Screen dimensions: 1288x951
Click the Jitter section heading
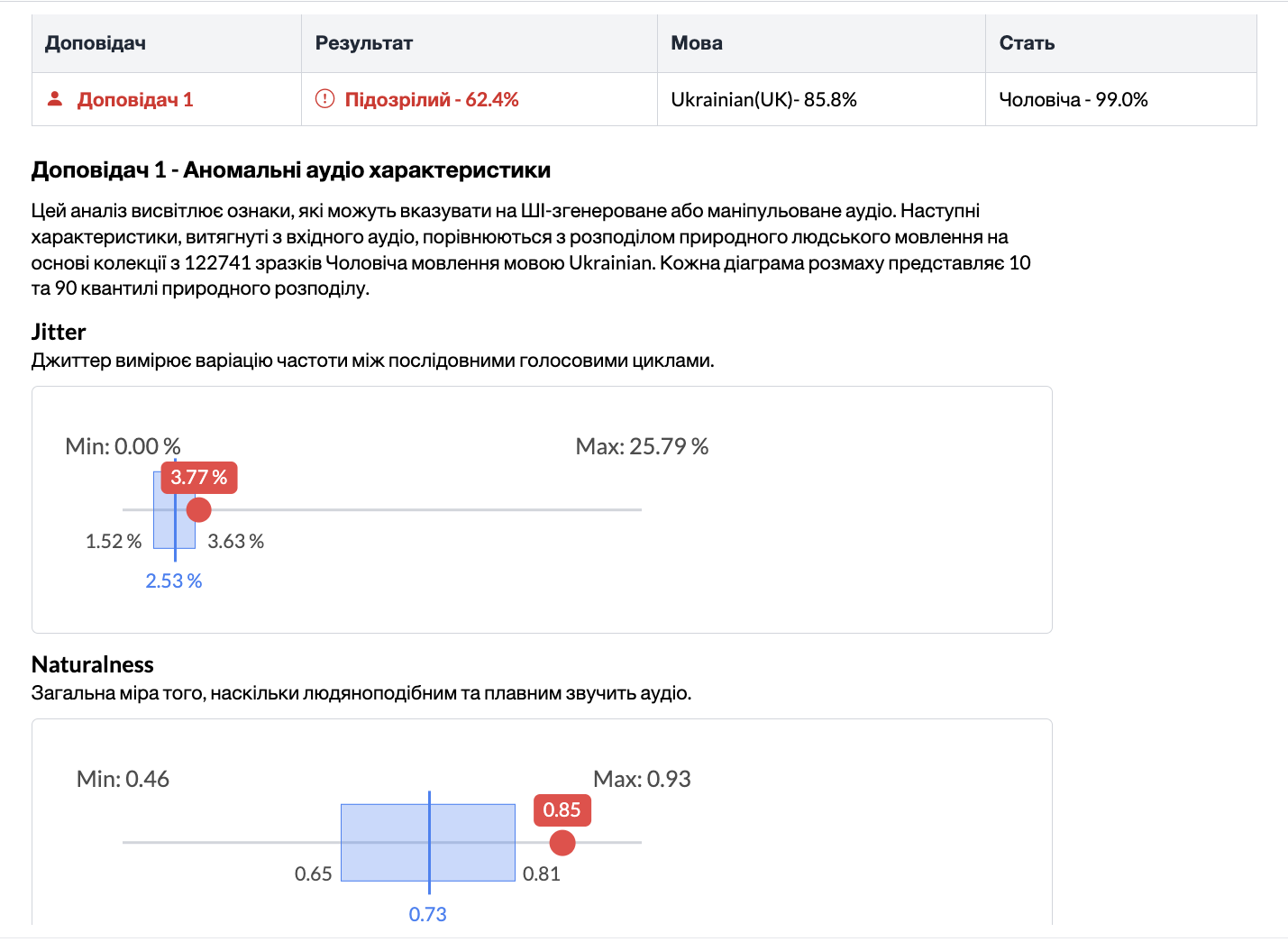coord(59,332)
